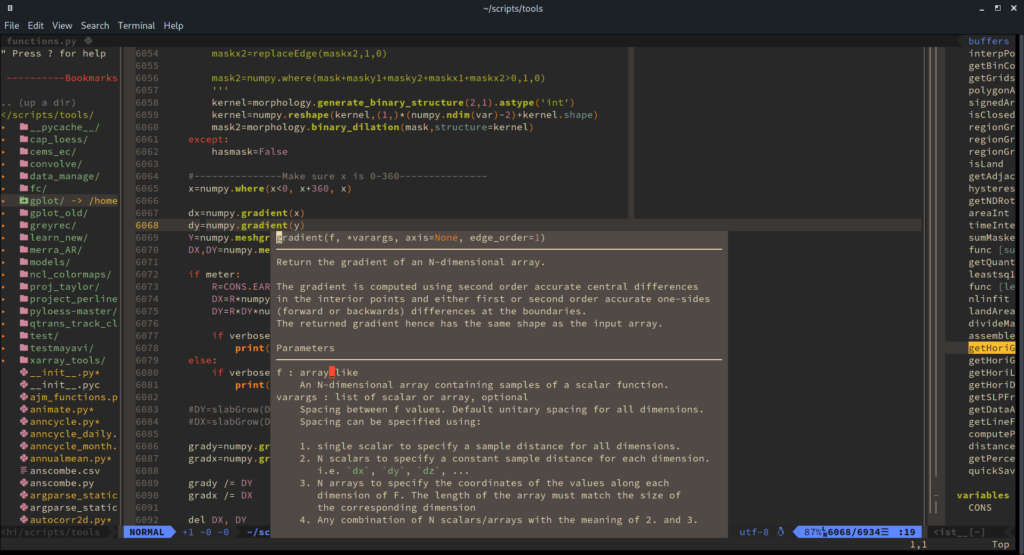Collapse the variables section in the tag list
The image size is (1024, 555).
pos(936,496)
